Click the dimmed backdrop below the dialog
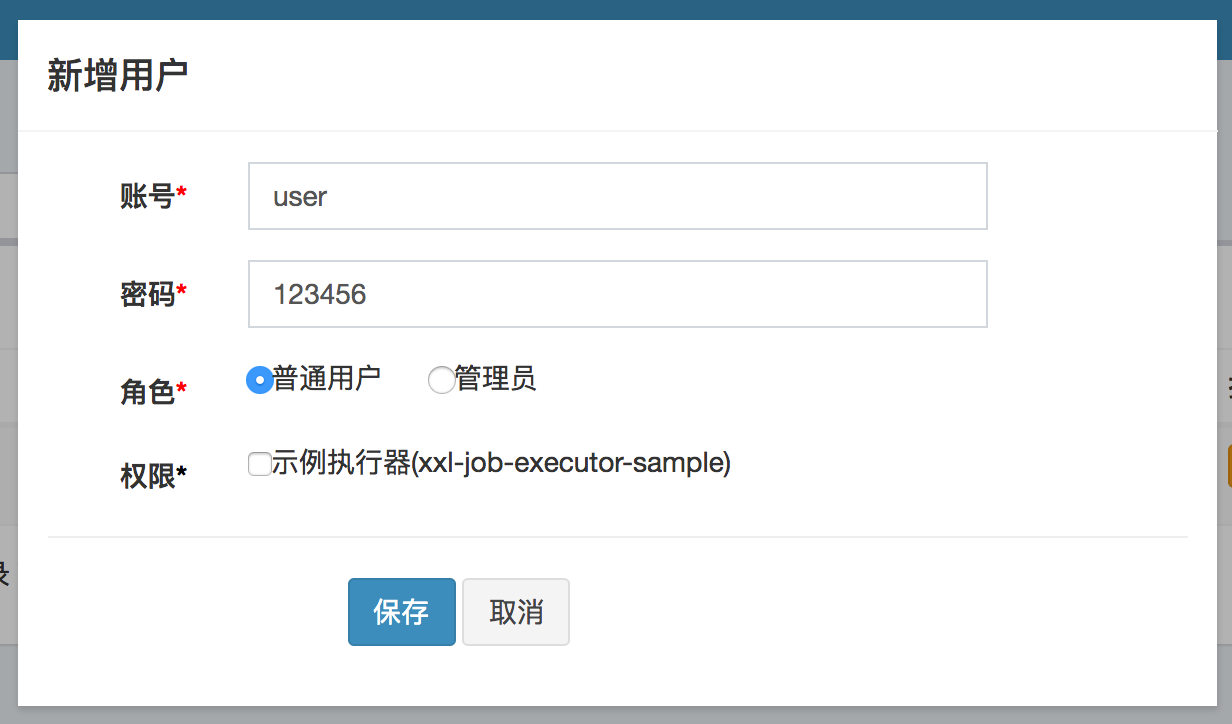1232x724 pixels. point(616,716)
